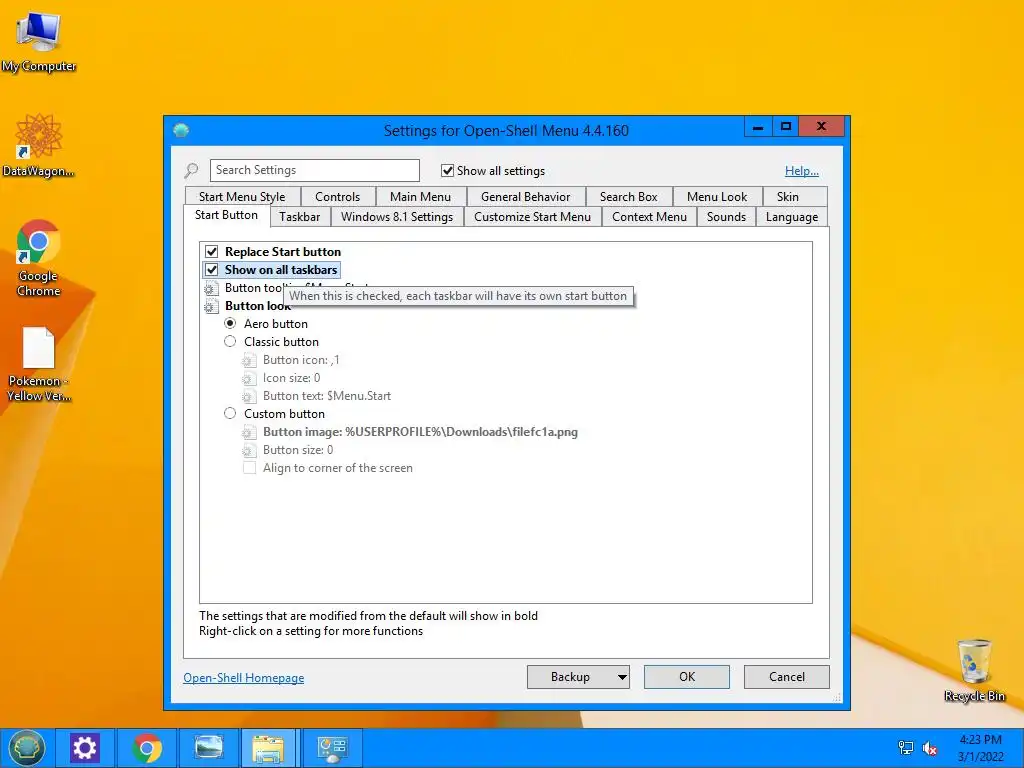Click the network tray icon
1024x768 pixels.
pos(906,748)
